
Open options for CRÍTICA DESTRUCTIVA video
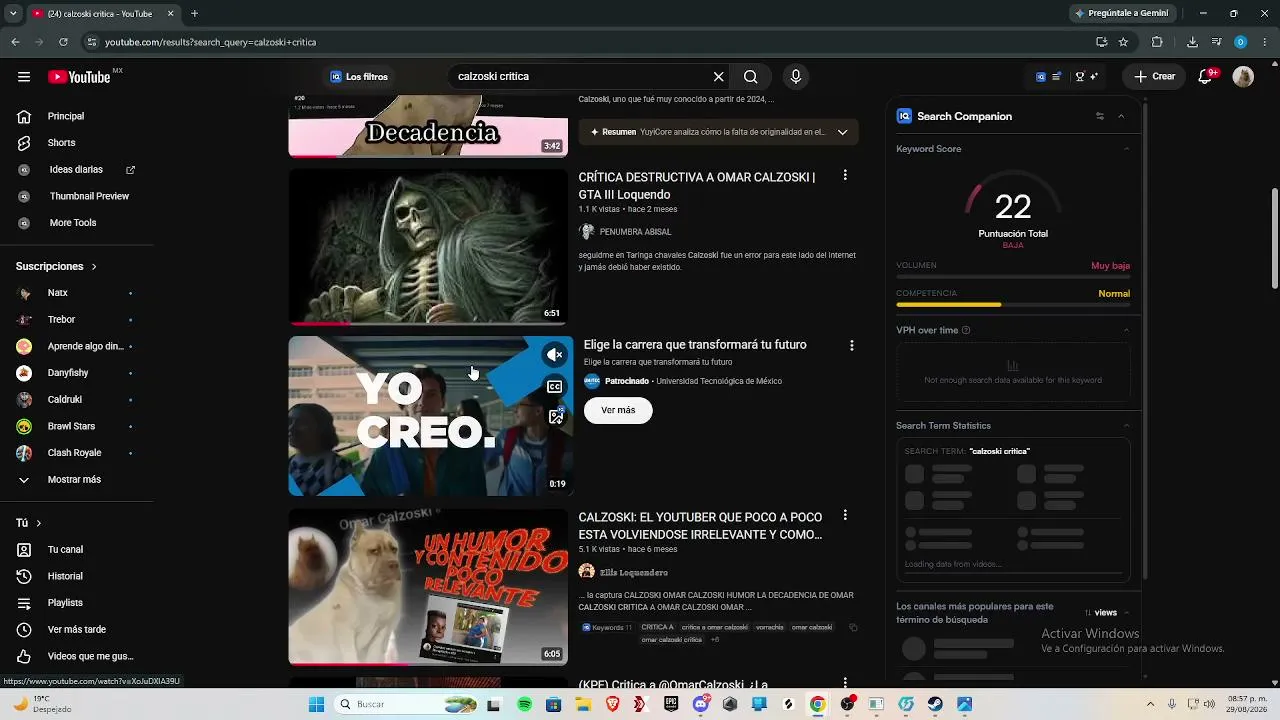[845, 175]
